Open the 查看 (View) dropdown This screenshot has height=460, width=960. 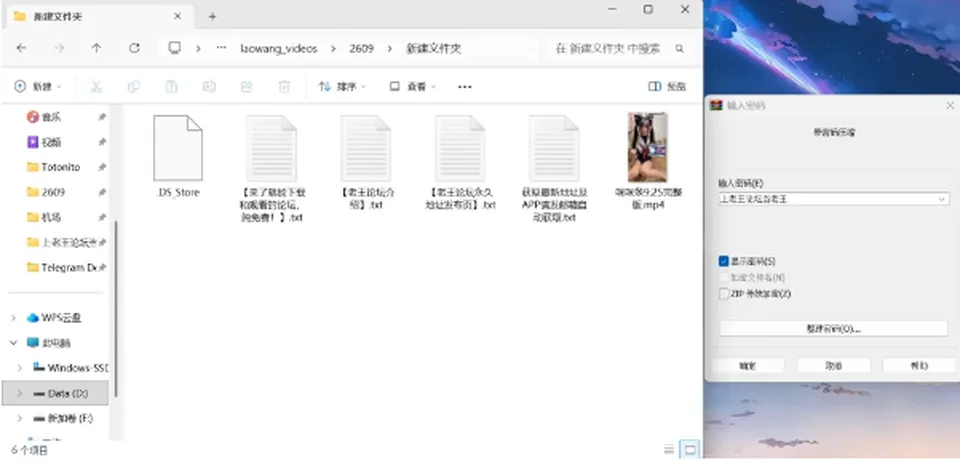click(413, 87)
